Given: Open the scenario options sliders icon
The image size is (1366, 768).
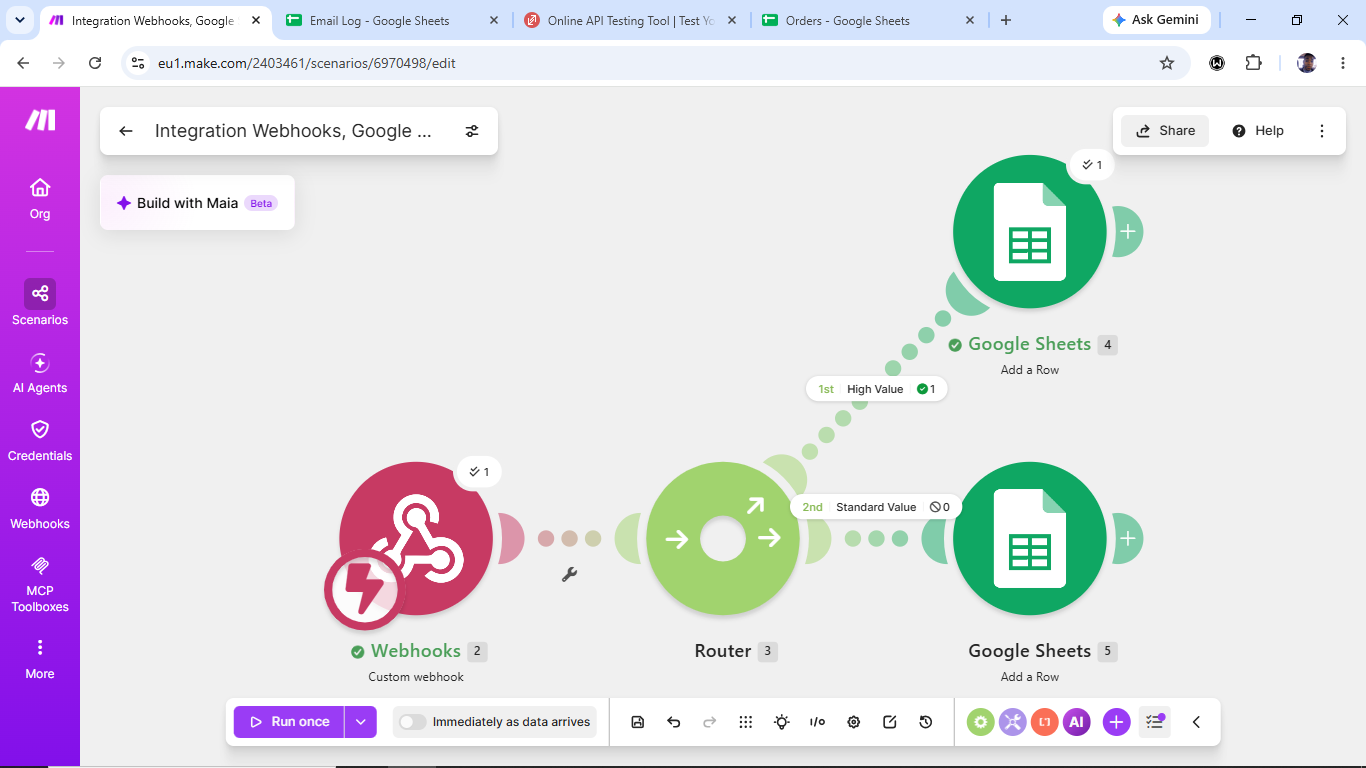Looking at the screenshot, I should coord(472,131).
